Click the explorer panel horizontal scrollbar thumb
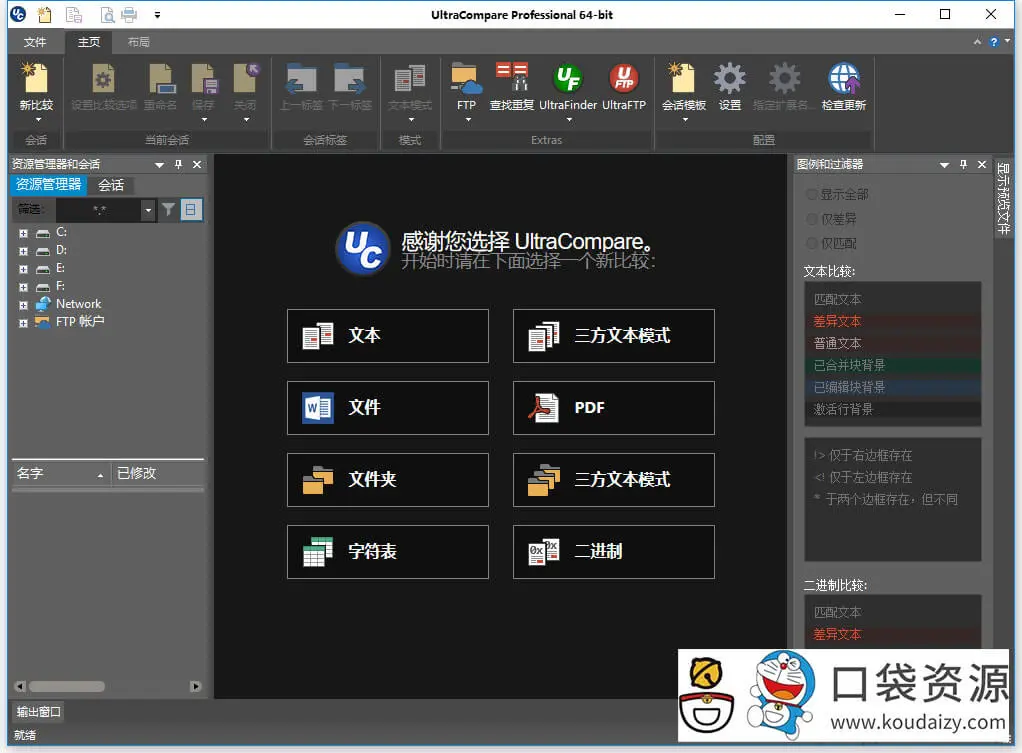Image resolution: width=1022 pixels, height=753 pixels. click(x=66, y=687)
